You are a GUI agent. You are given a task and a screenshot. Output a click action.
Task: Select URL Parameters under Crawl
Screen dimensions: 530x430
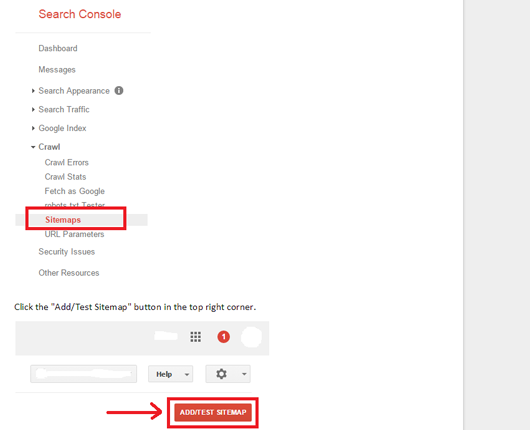click(x=74, y=234)
